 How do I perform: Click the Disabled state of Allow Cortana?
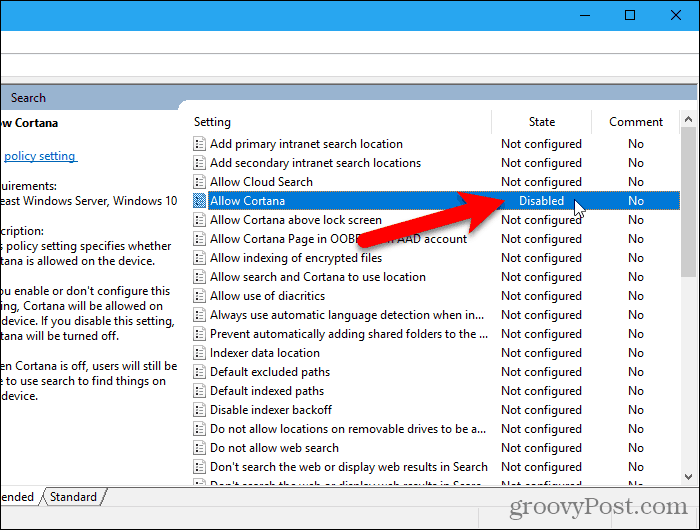[541, 201]
